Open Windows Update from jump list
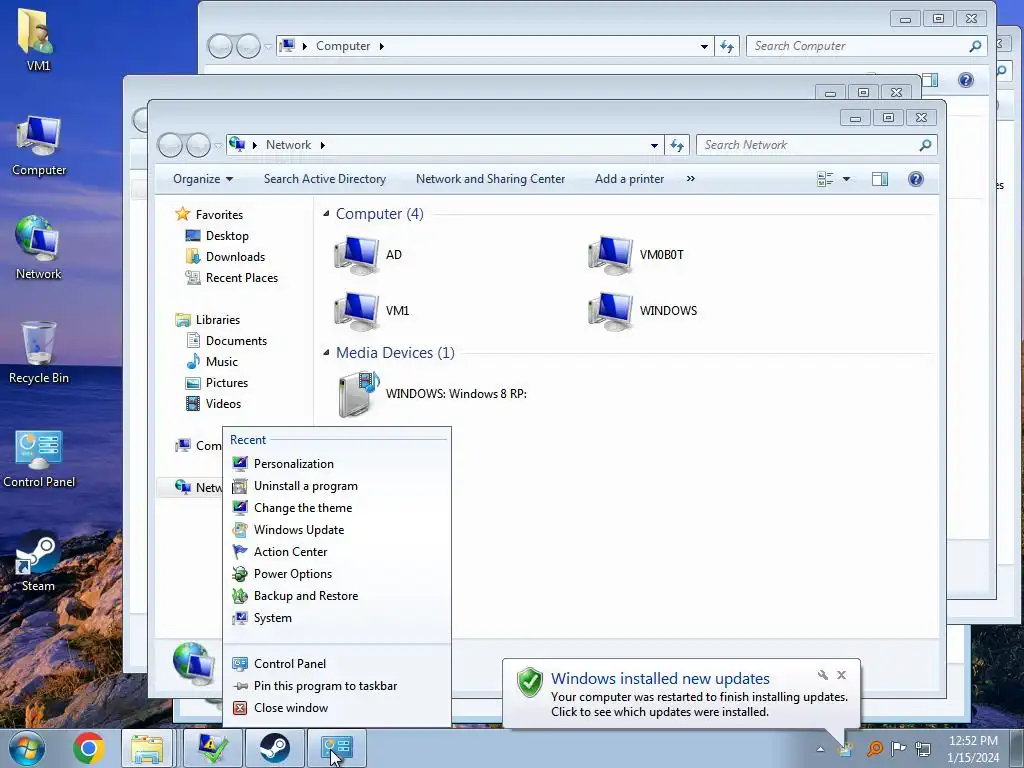This screenshot has width=1024, height=768. (336, 530)
